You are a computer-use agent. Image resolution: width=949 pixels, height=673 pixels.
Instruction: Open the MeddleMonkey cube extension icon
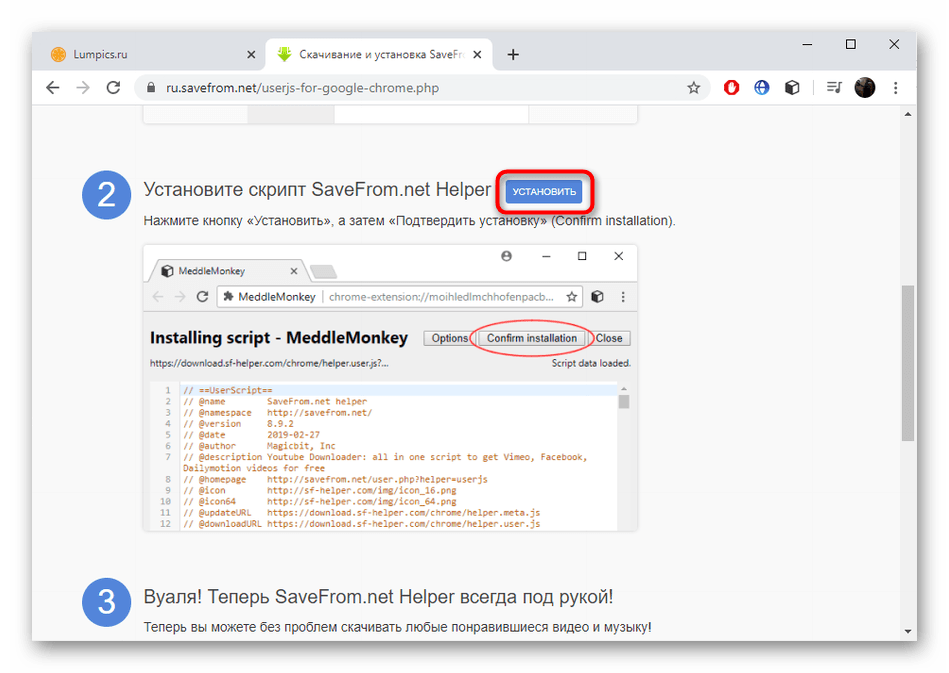792,88
